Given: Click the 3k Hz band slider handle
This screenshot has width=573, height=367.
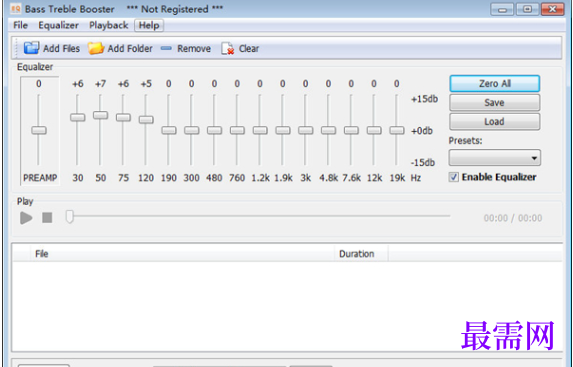Looking at the screenshot, I should click(306, 130).
